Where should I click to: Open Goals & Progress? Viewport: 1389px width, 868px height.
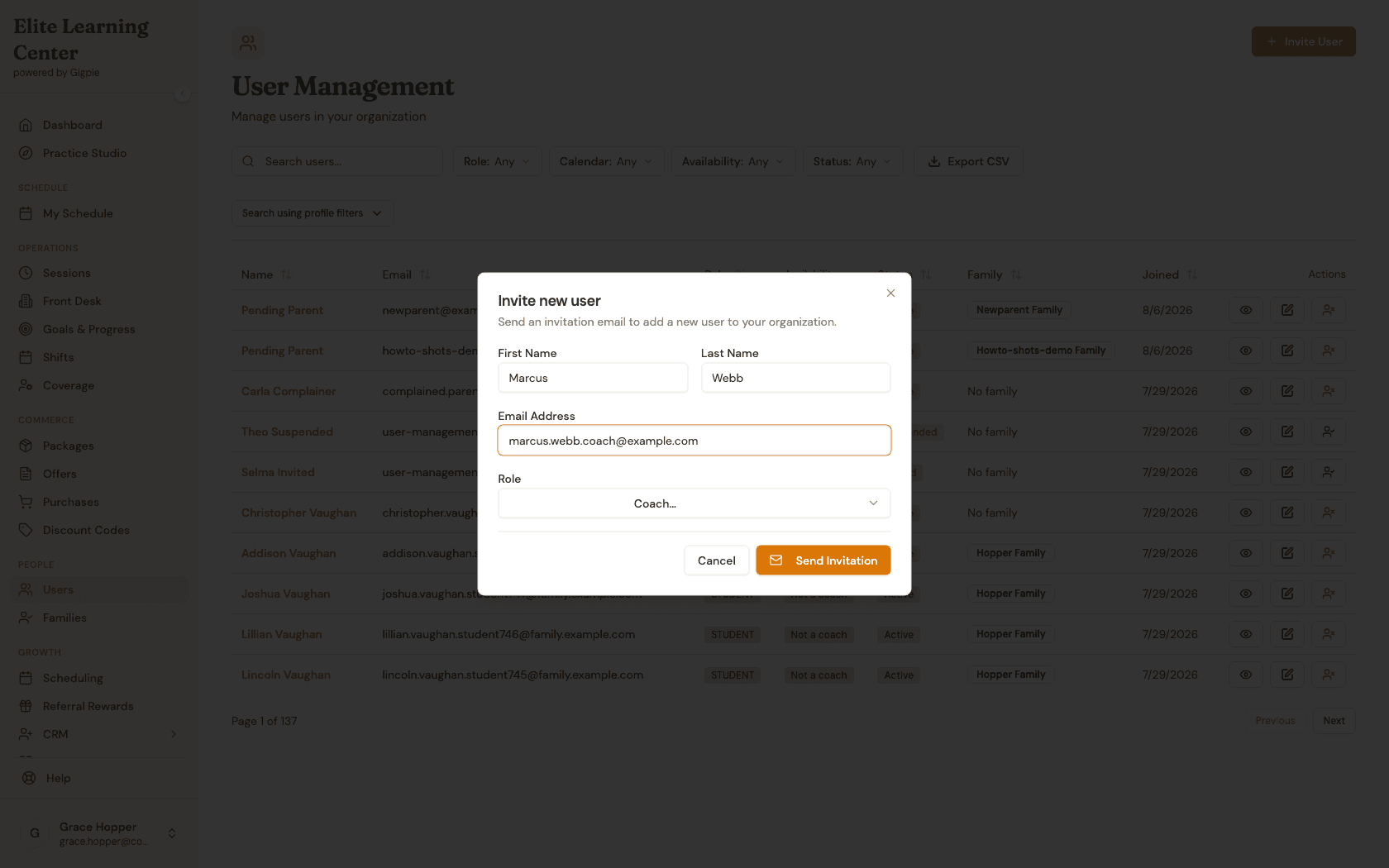click(88, 329)
